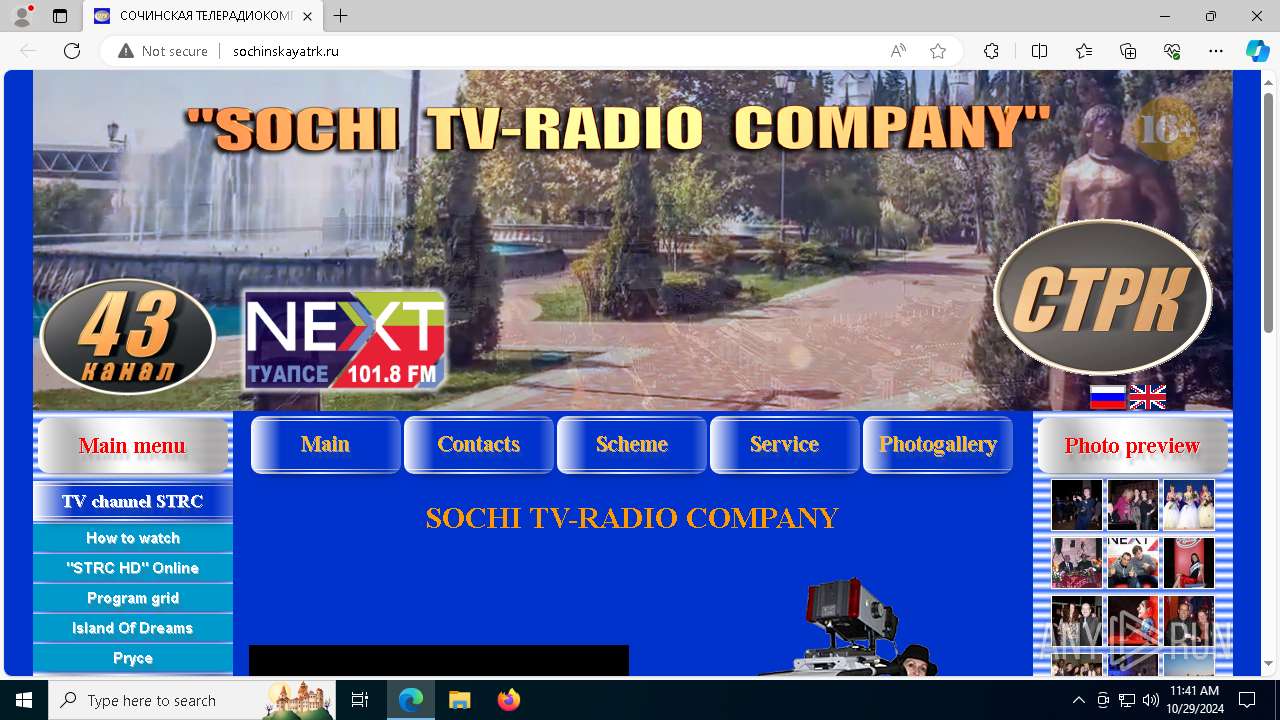The image size is (1280, 720).
Task: Open a new browser tab
Action: tap(341, 16)
